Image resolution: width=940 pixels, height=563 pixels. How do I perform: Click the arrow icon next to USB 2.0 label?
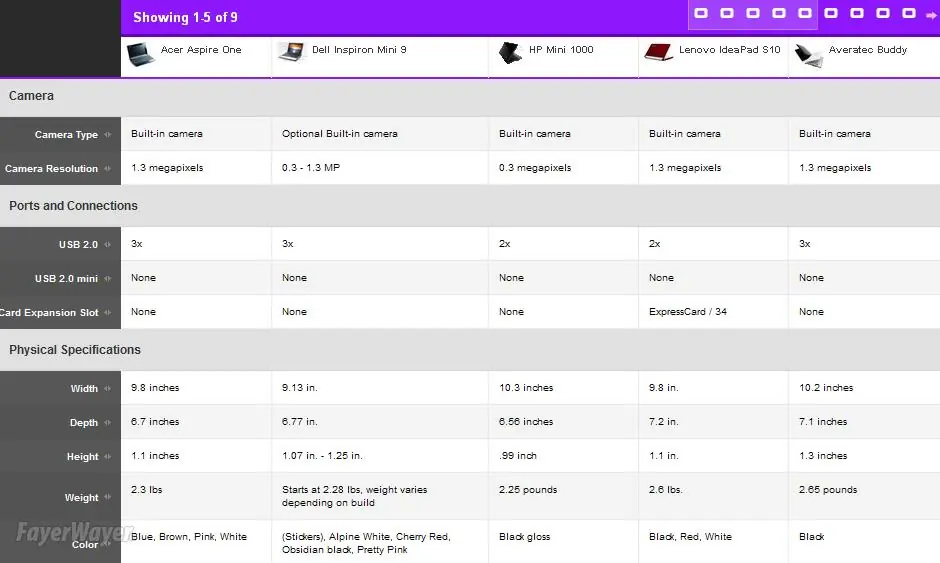pyautogui.click(x=107, y=245)
